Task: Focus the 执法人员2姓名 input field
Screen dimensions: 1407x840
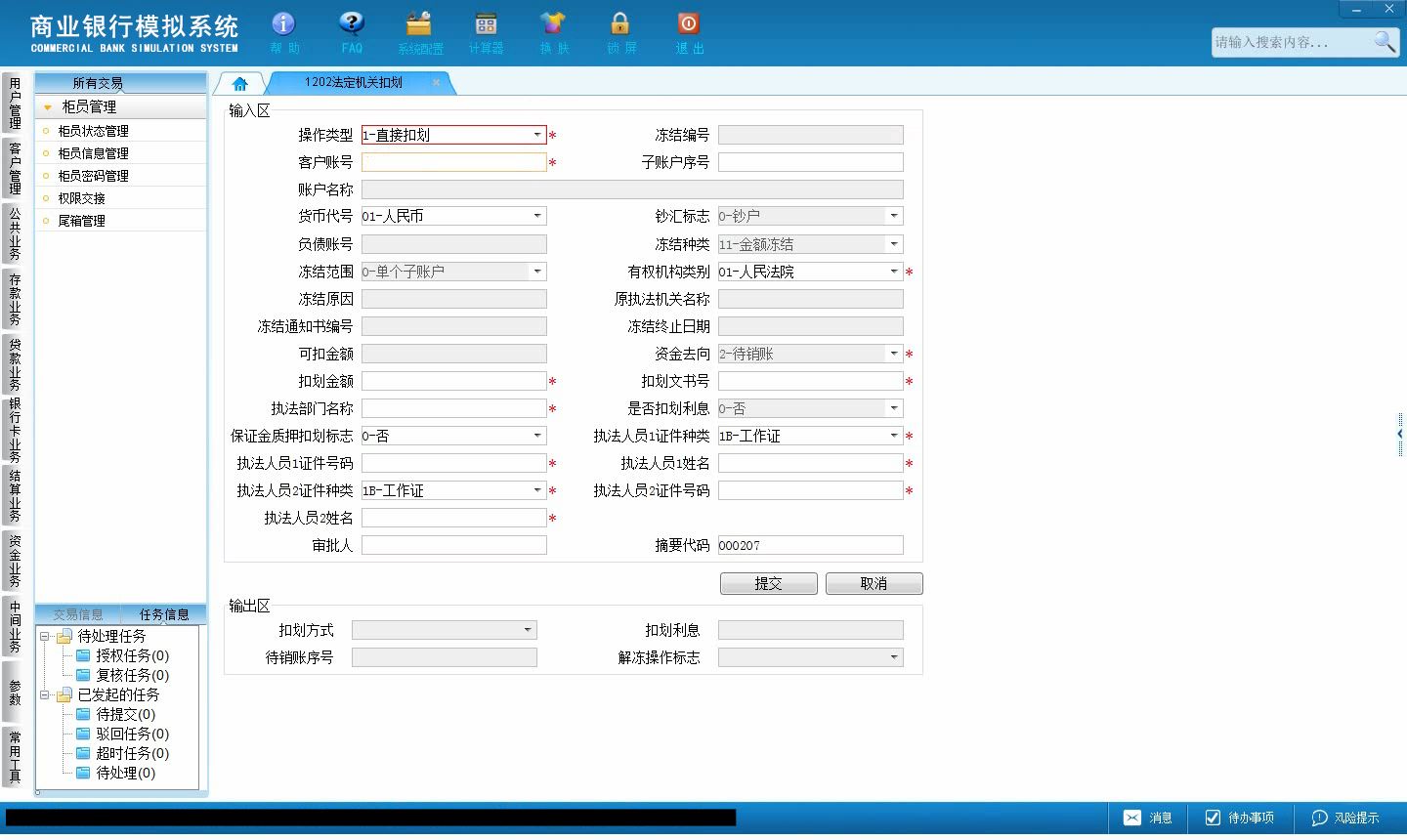Action: point(454,518)
